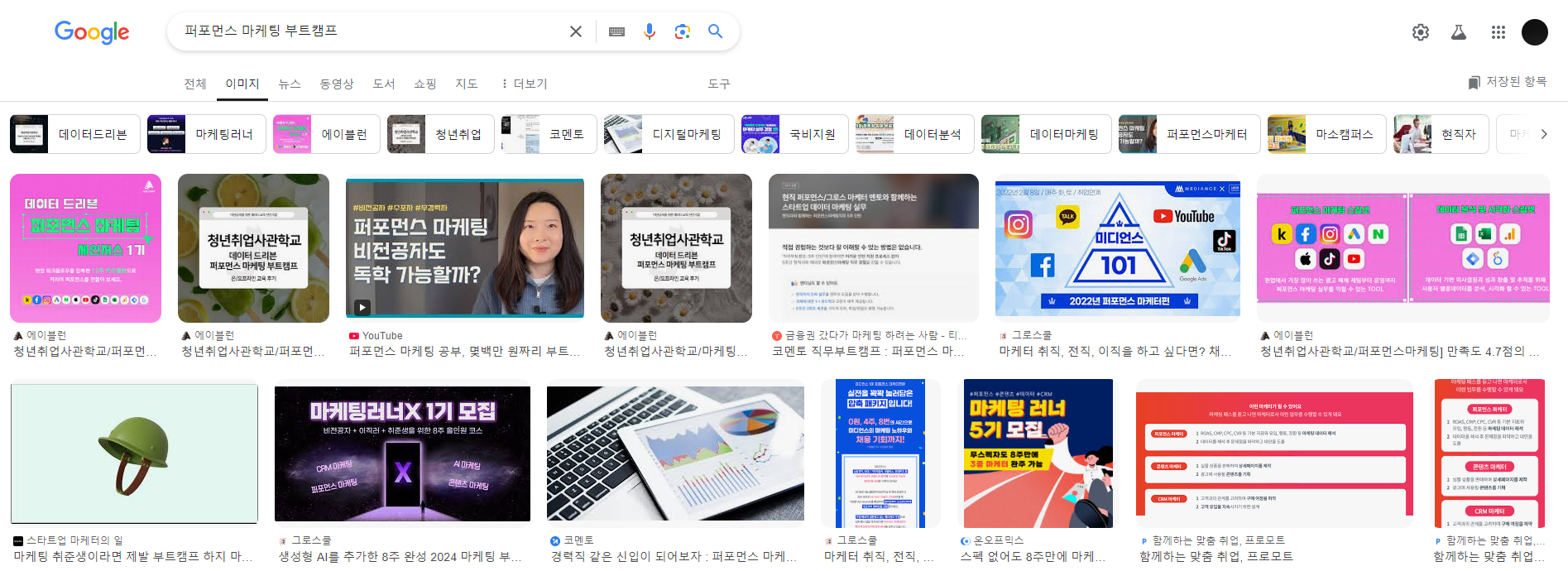Open 온오프믹스 source link
The width and height of the screenshot is (1568, 571).
[992, 540]
